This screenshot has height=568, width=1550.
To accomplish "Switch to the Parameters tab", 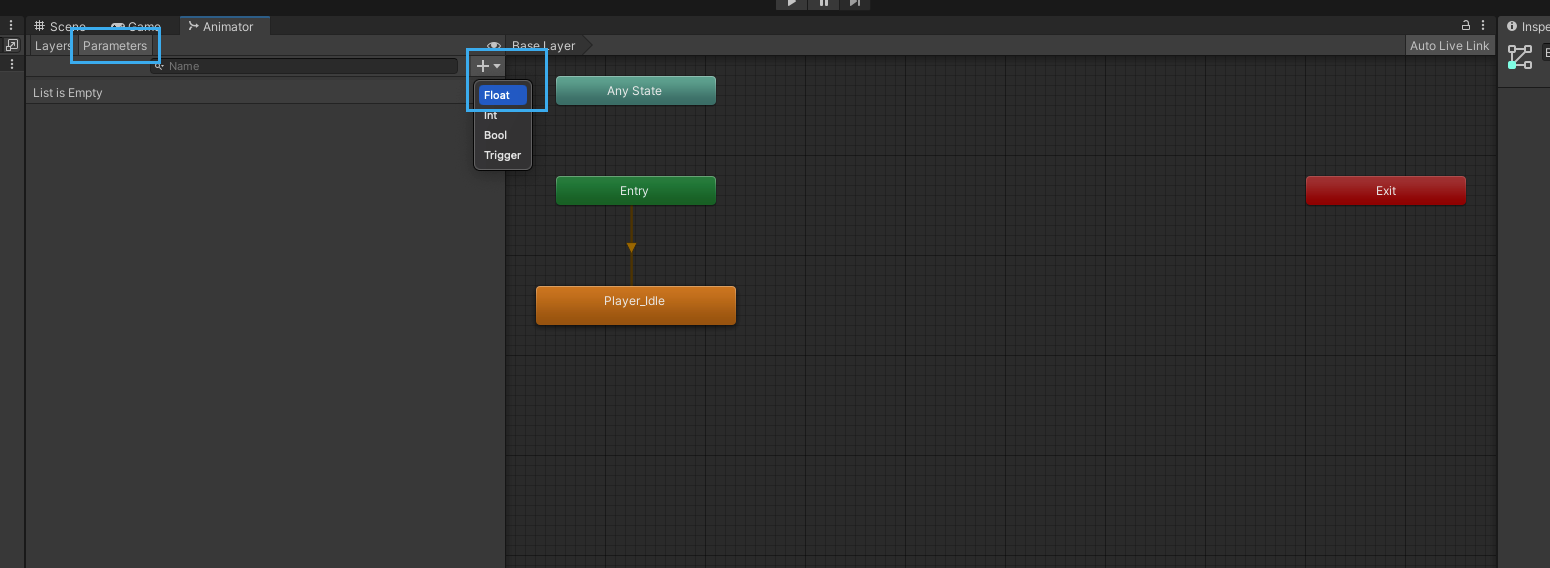I will click(x=115, y=46).
